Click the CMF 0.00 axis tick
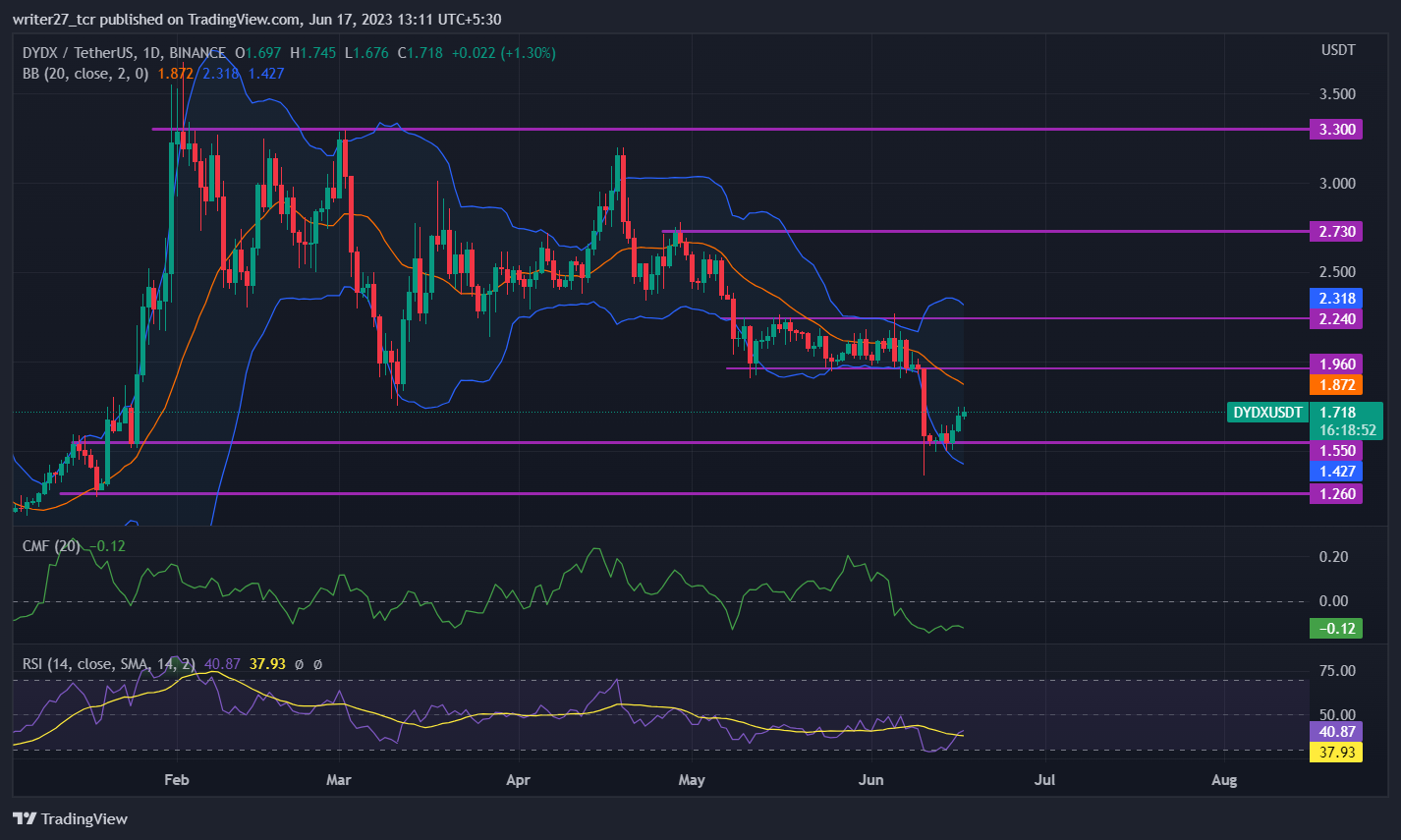 pos(1334,601)
